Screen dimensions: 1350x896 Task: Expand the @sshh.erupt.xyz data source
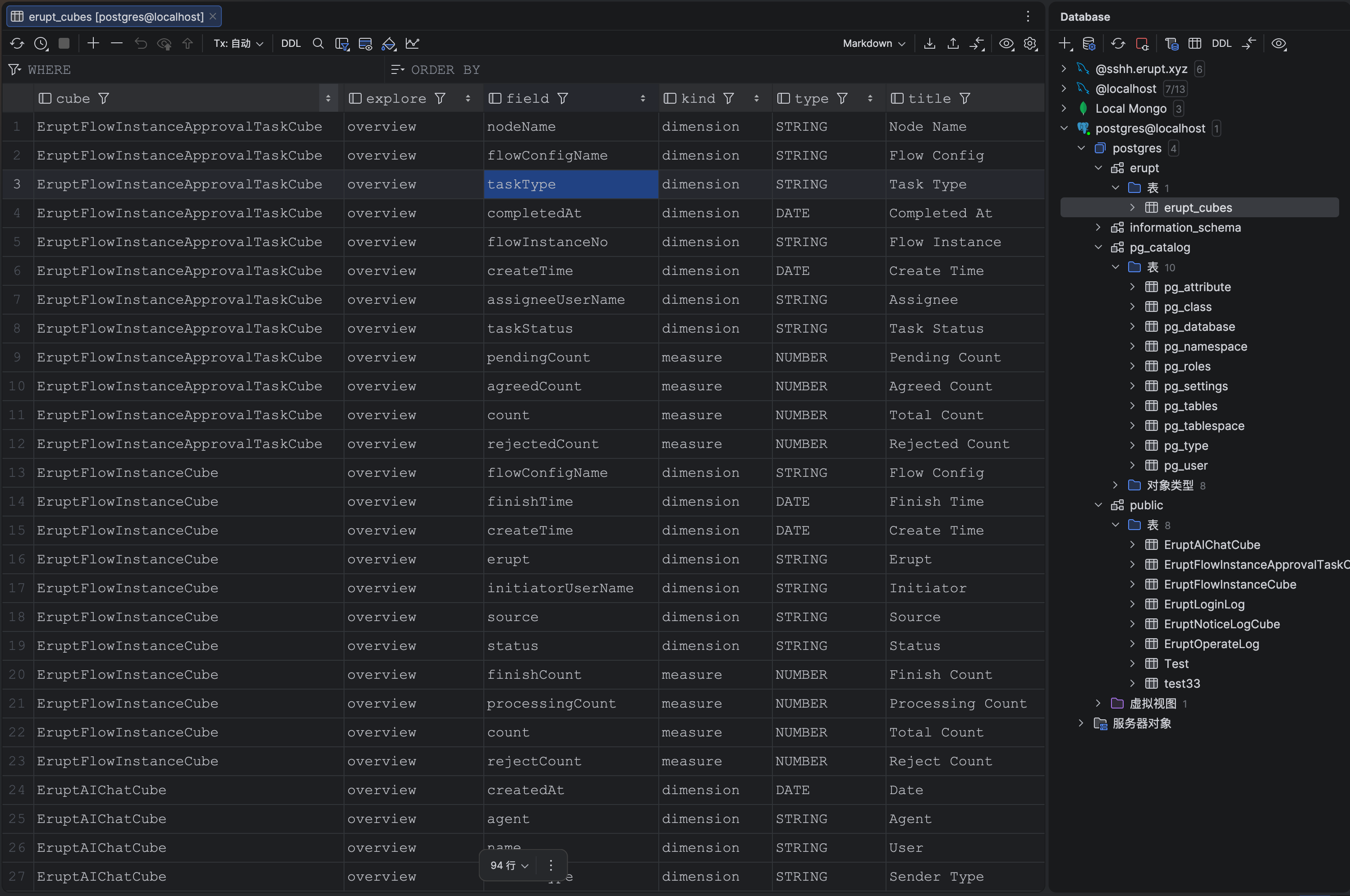1064,69
